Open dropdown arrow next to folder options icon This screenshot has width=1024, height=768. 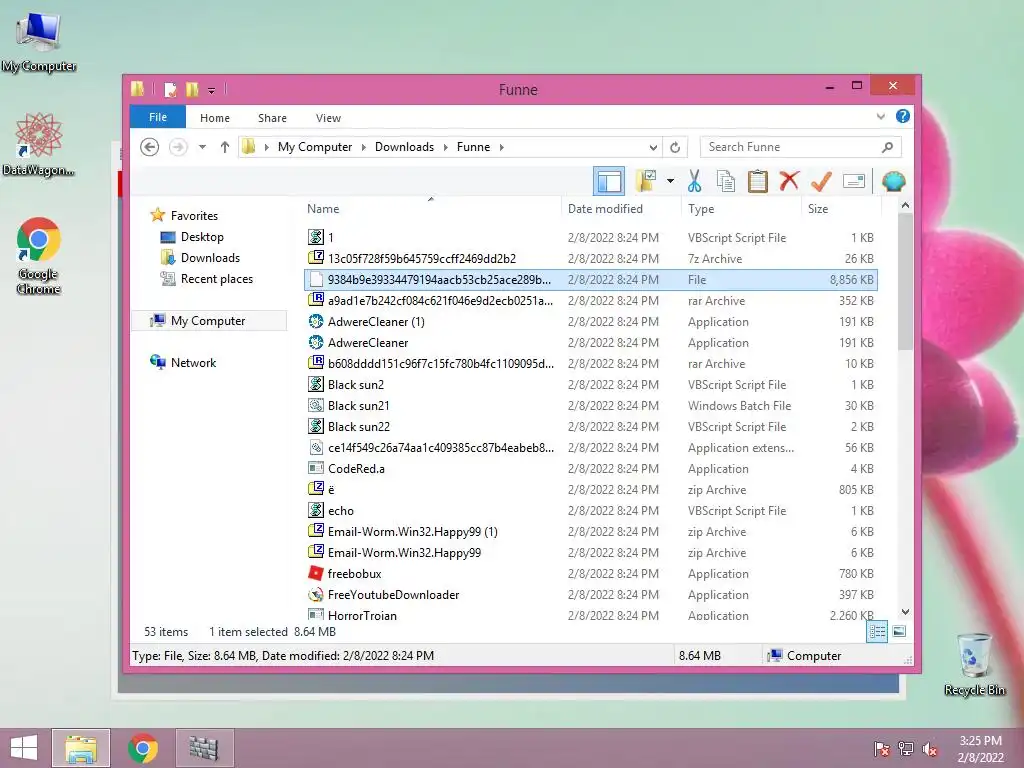(670, 181)
